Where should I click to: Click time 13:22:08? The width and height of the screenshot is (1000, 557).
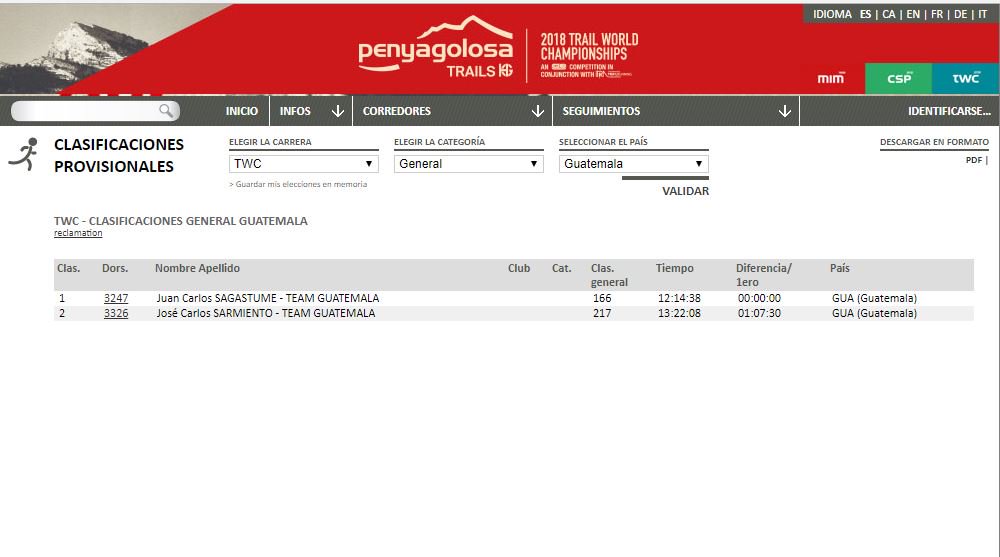(679, 313)
